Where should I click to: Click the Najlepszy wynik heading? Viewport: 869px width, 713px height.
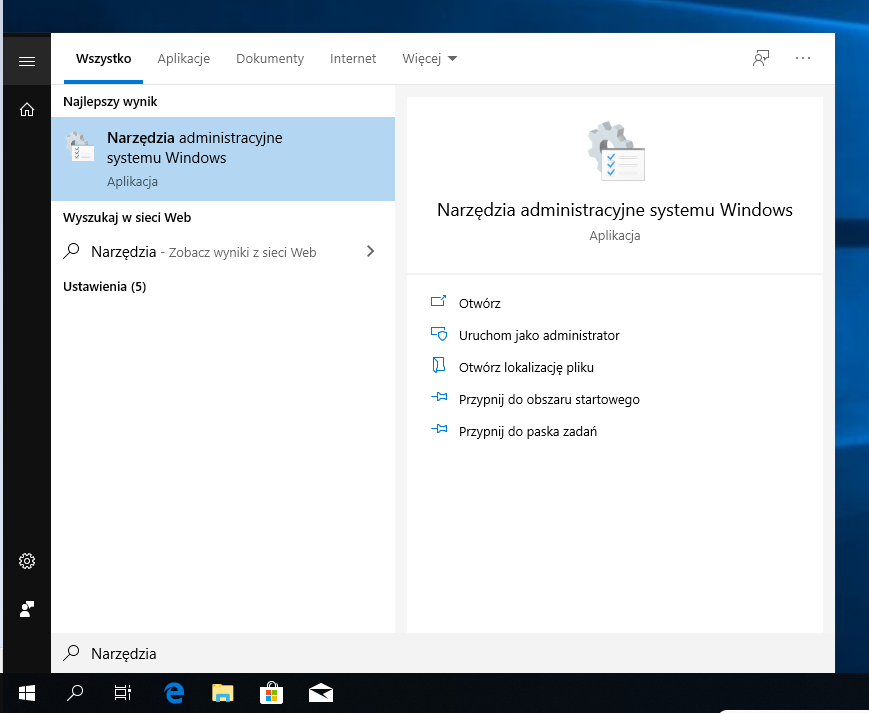[110, 101]
